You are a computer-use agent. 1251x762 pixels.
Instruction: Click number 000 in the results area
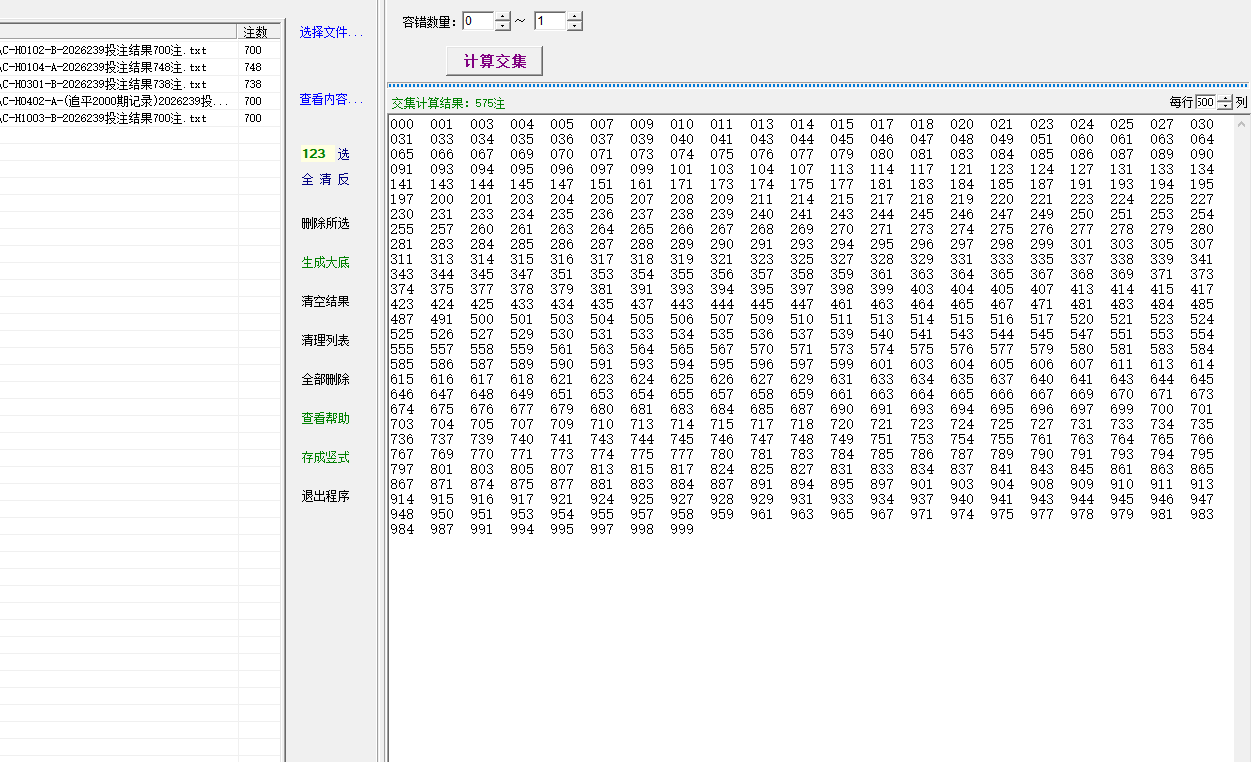tap(402, 125)
